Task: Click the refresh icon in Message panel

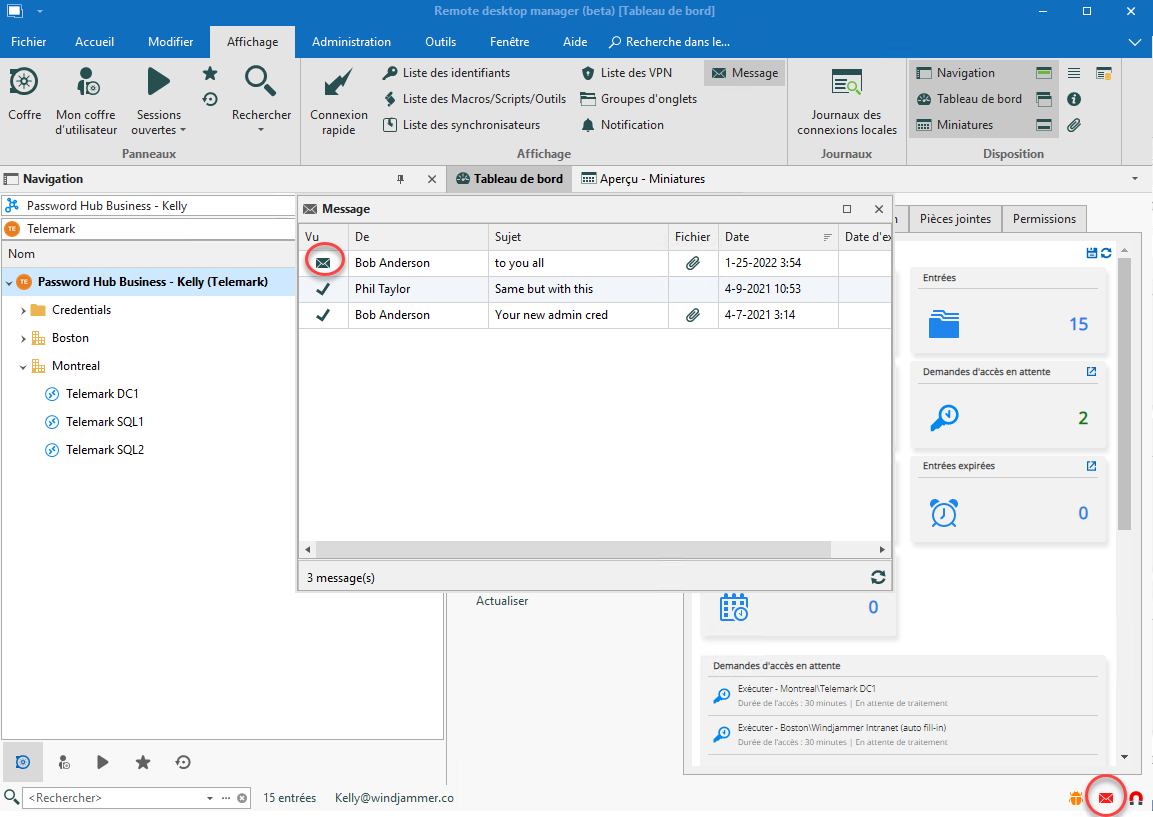Action: [878, 577]
